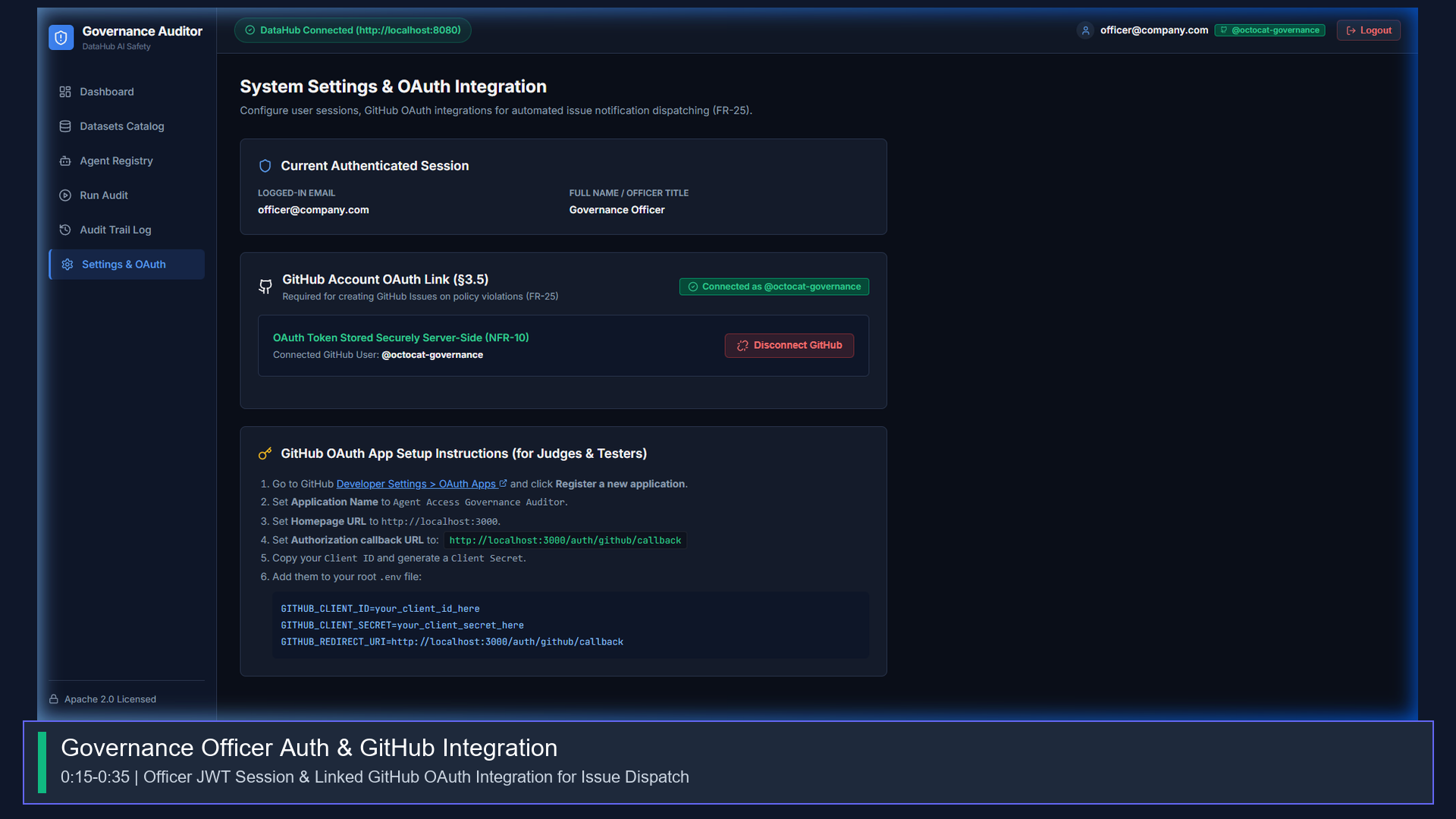Open Dashboard from the sidebar
The image size is (1456, 819).
coord(127,92)
